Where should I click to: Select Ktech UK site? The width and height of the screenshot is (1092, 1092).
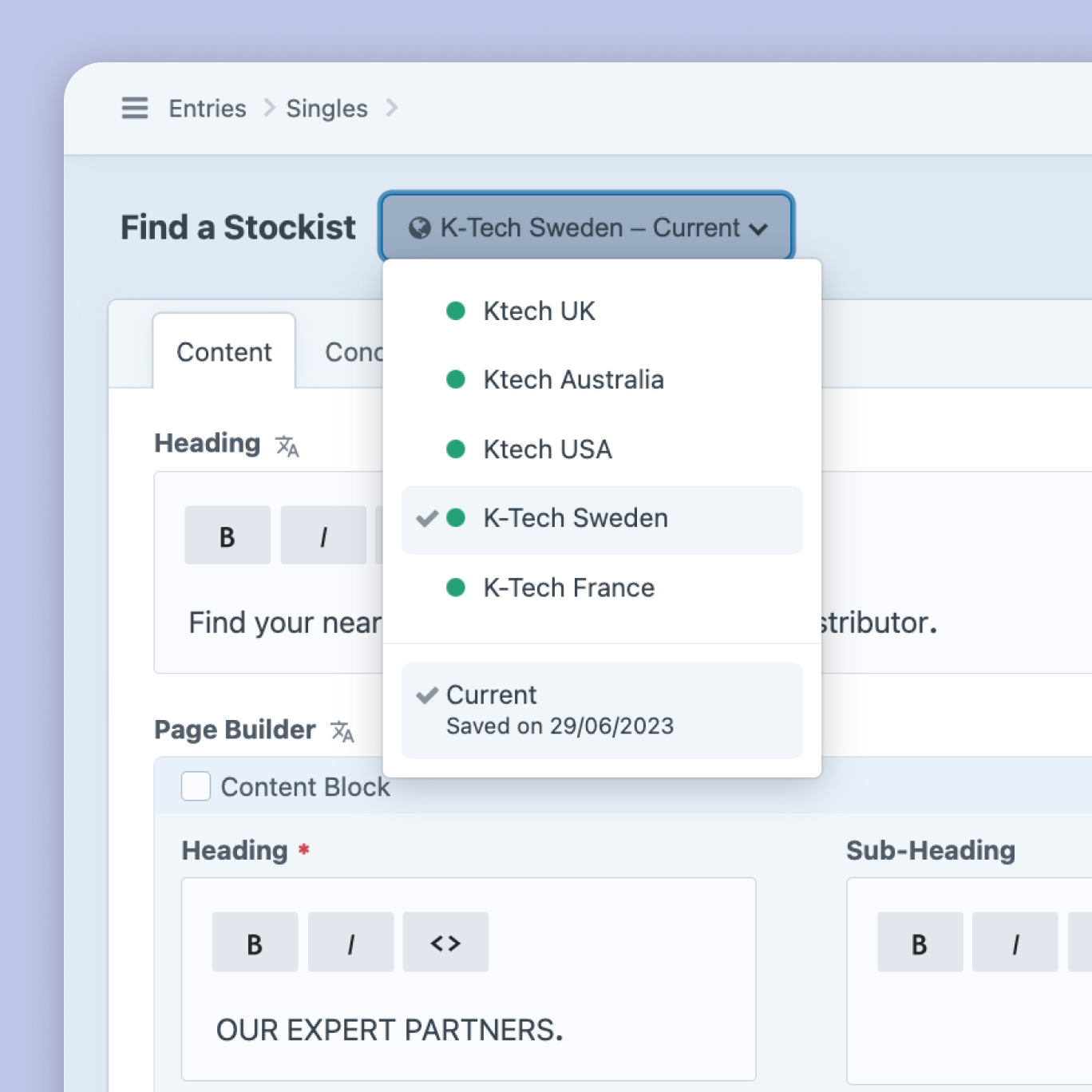602,311
